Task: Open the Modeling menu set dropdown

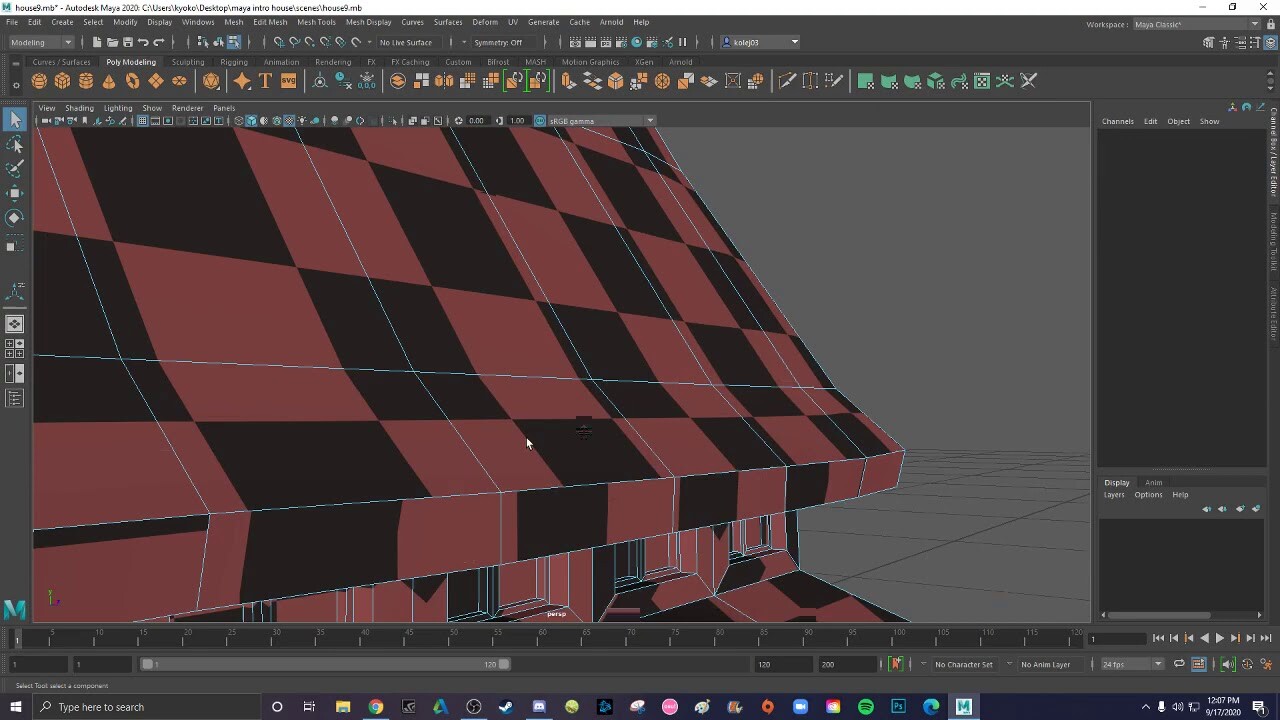Action: click(x=40, y=42)
